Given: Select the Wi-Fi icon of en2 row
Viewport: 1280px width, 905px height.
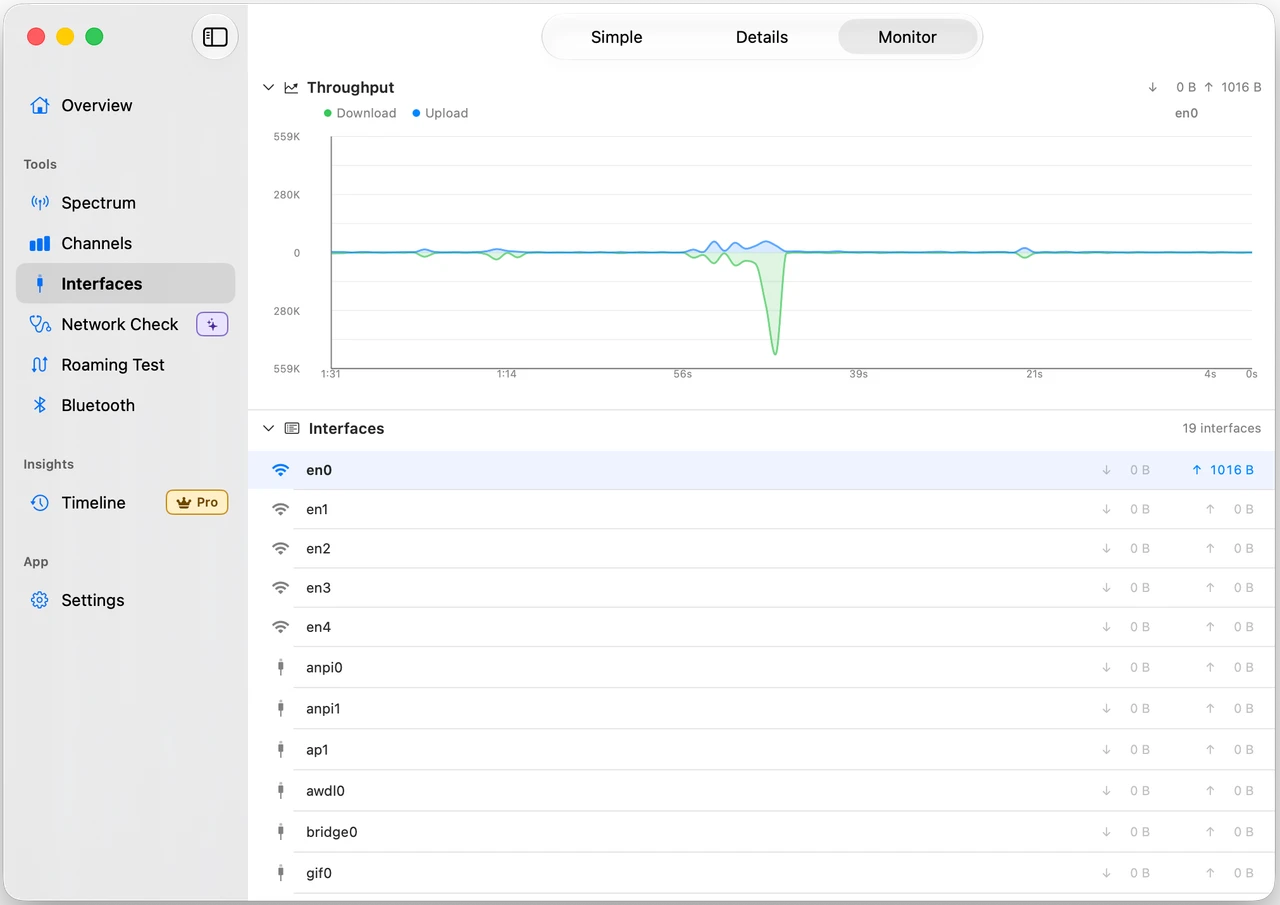Looking at the screenshot, I should click(281, 548).
